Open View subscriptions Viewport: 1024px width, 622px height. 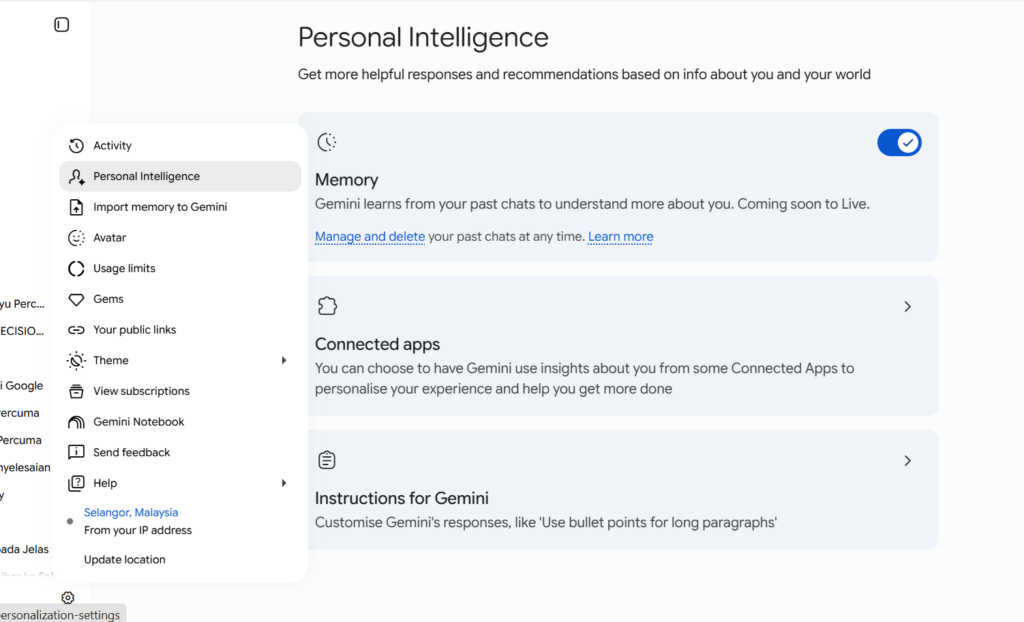tap(180, 391)
